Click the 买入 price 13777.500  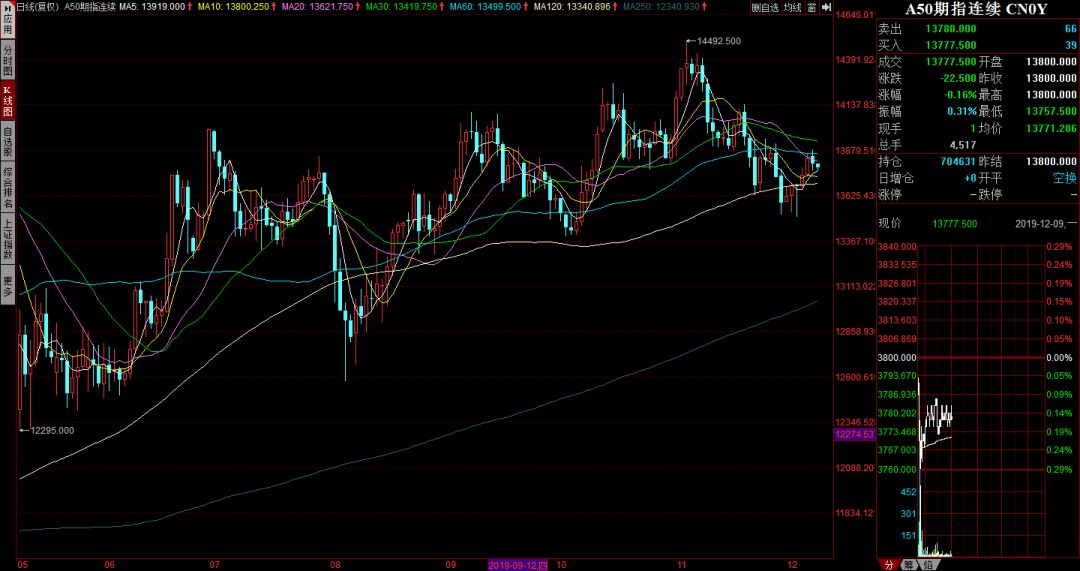(x=951, y=45)
